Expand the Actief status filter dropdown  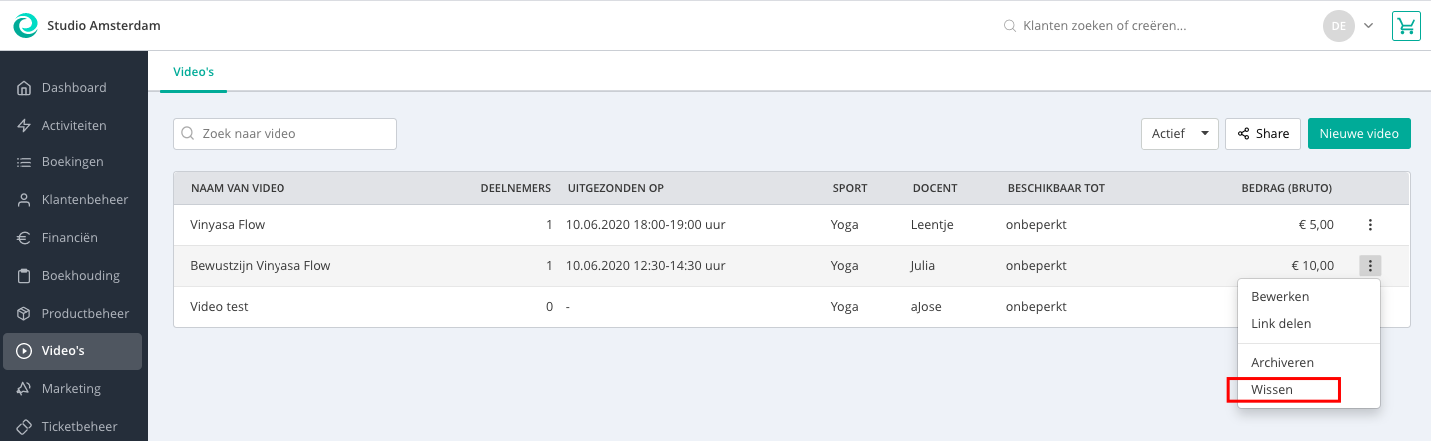pyautogui.click(x=1180, y=134)
